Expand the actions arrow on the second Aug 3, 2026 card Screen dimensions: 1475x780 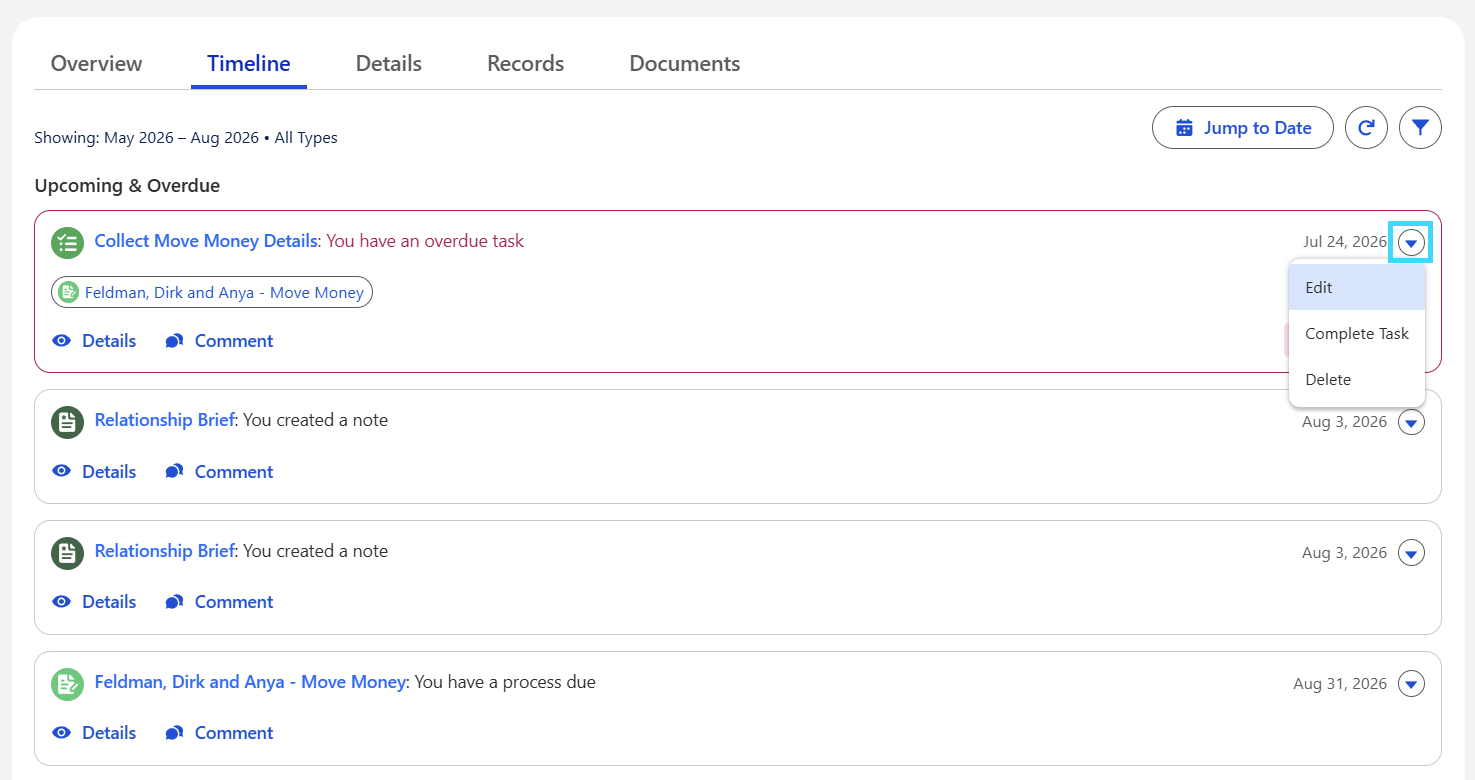tap(1411, 553)
